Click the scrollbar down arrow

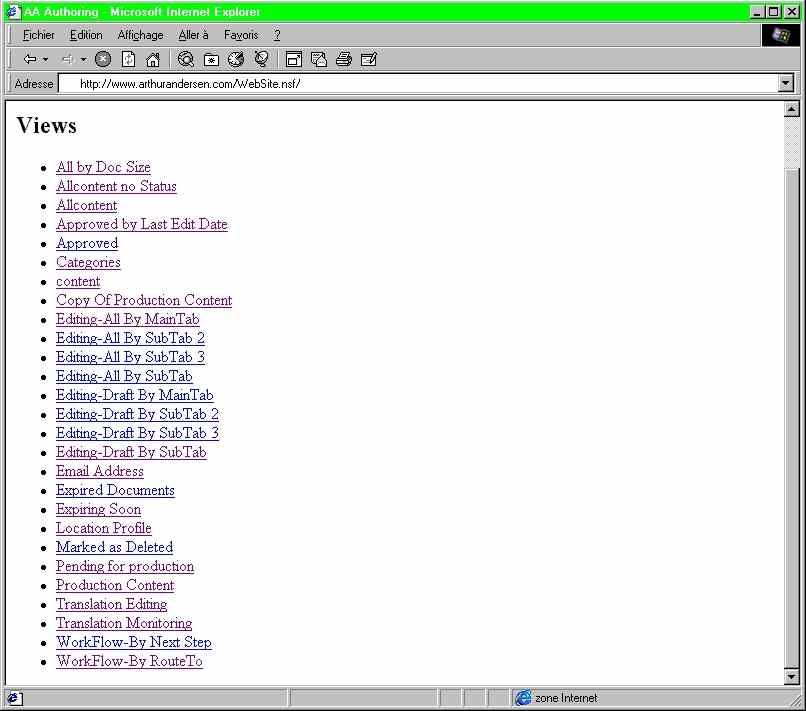pos(792,676)
